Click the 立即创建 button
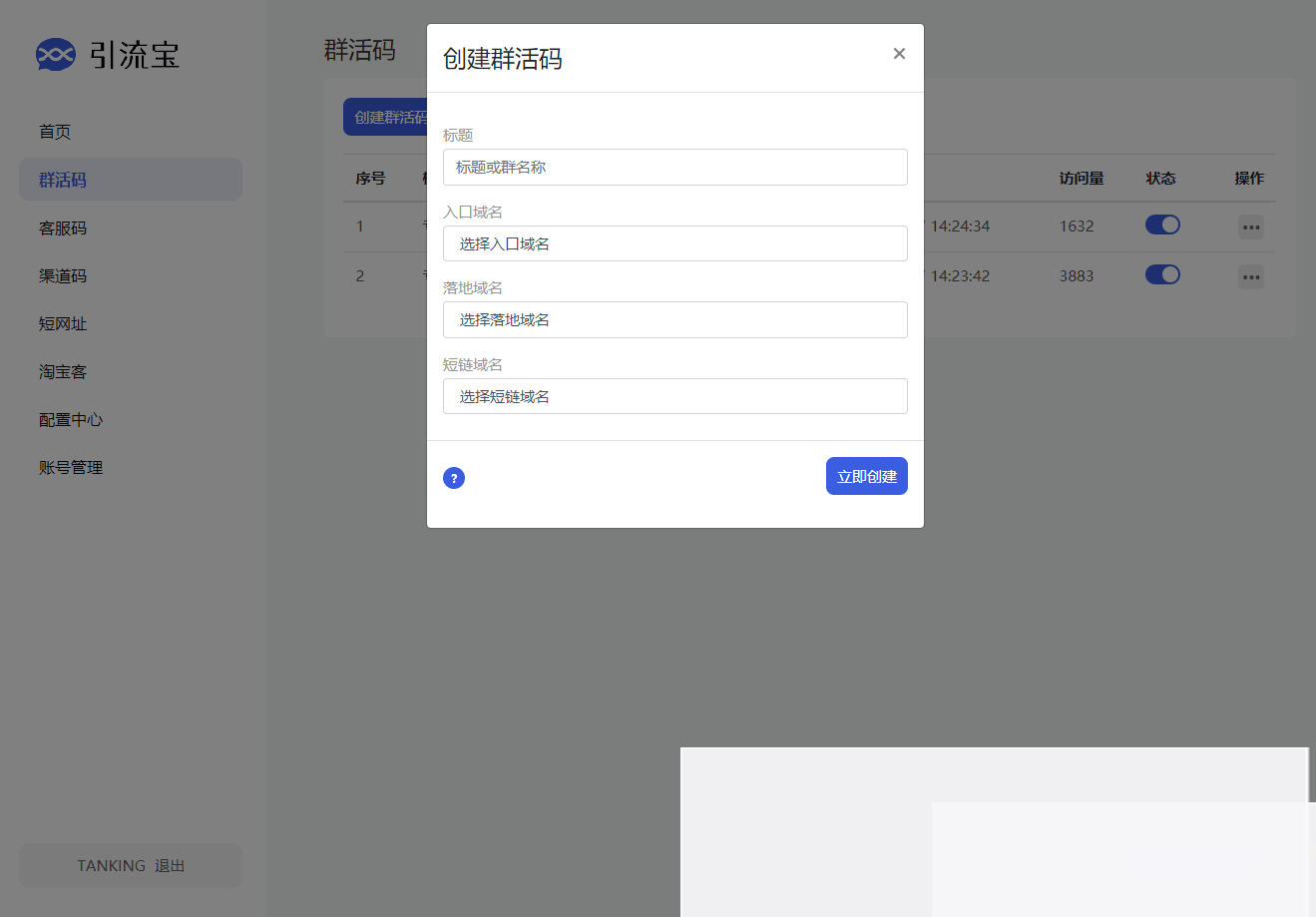Image resolution: width=1316 pixels, height=917 pixels. [866, 476]
